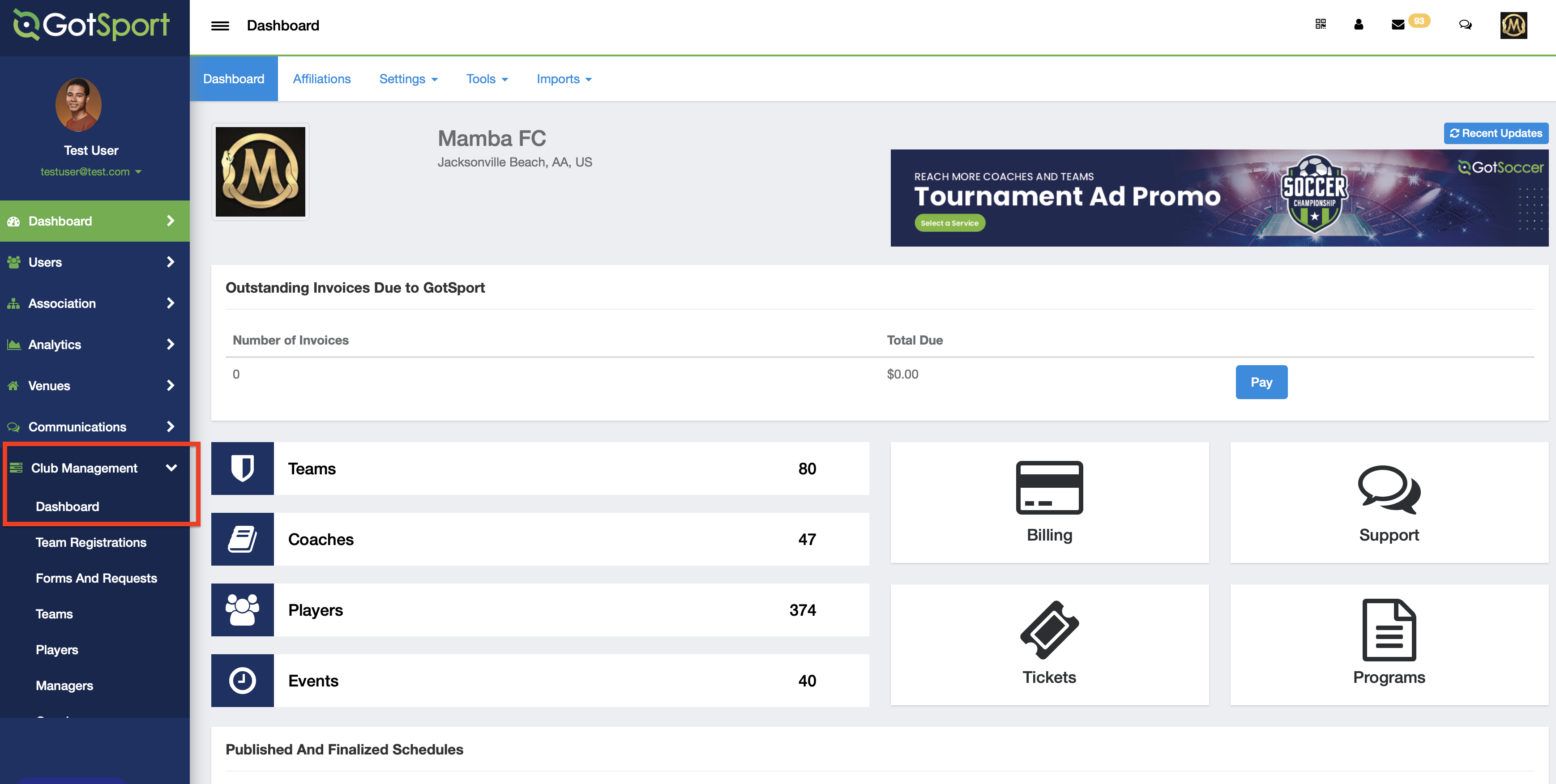Viewport: 1556px width, 784px height.
Task: Open the Players count row
Action: click(x=540, y=609)
